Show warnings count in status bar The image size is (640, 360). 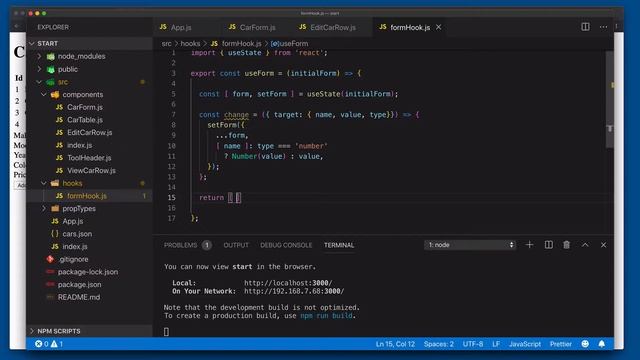coord(57,344)
